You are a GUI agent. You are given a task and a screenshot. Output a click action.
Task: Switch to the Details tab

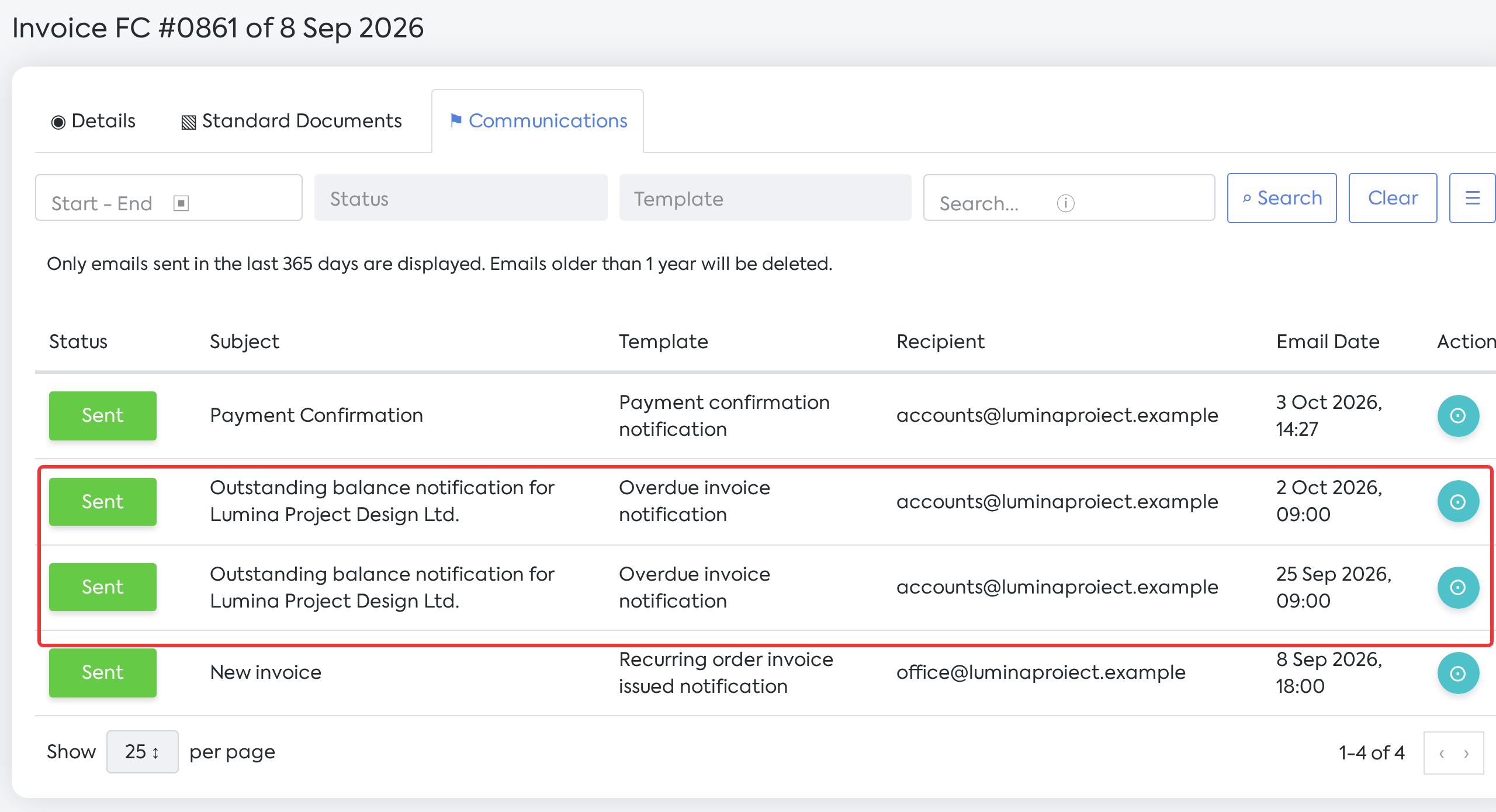coord(93,121)
